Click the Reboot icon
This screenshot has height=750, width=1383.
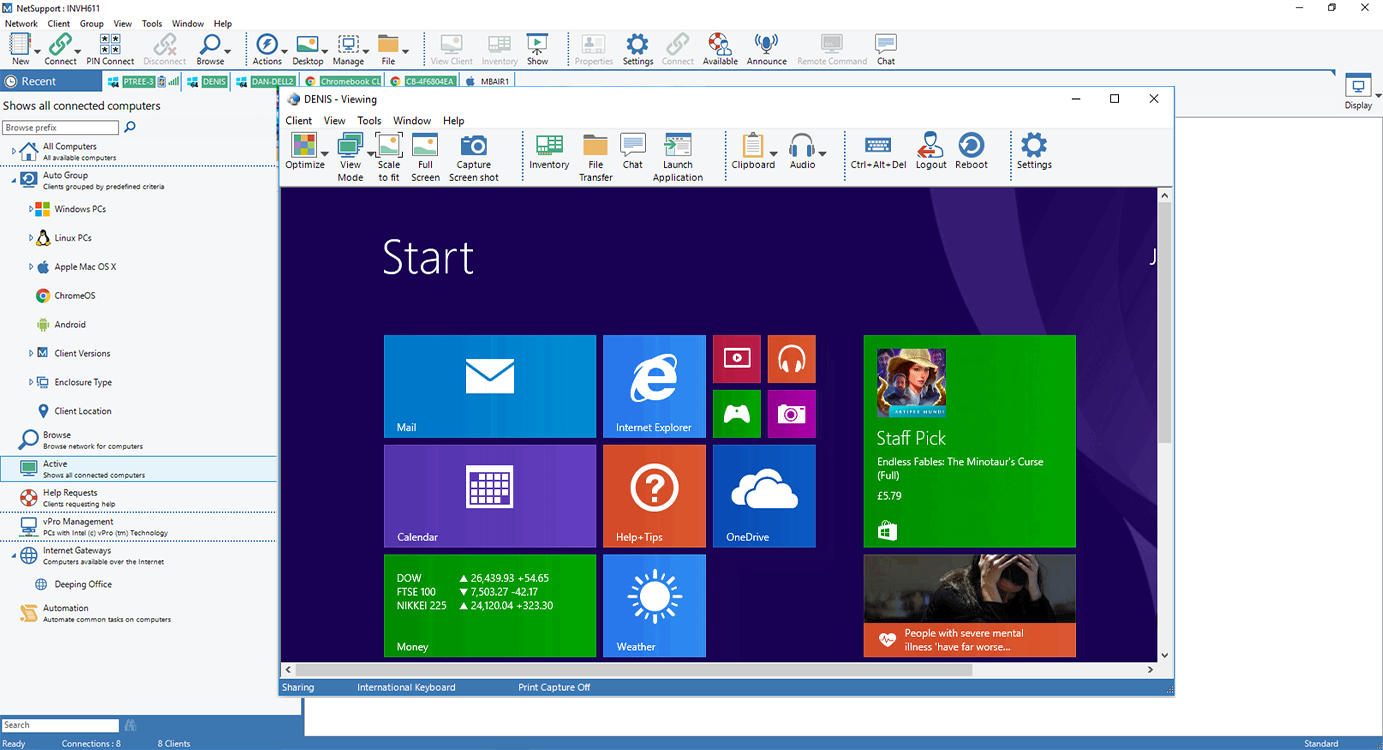[970, 146]
